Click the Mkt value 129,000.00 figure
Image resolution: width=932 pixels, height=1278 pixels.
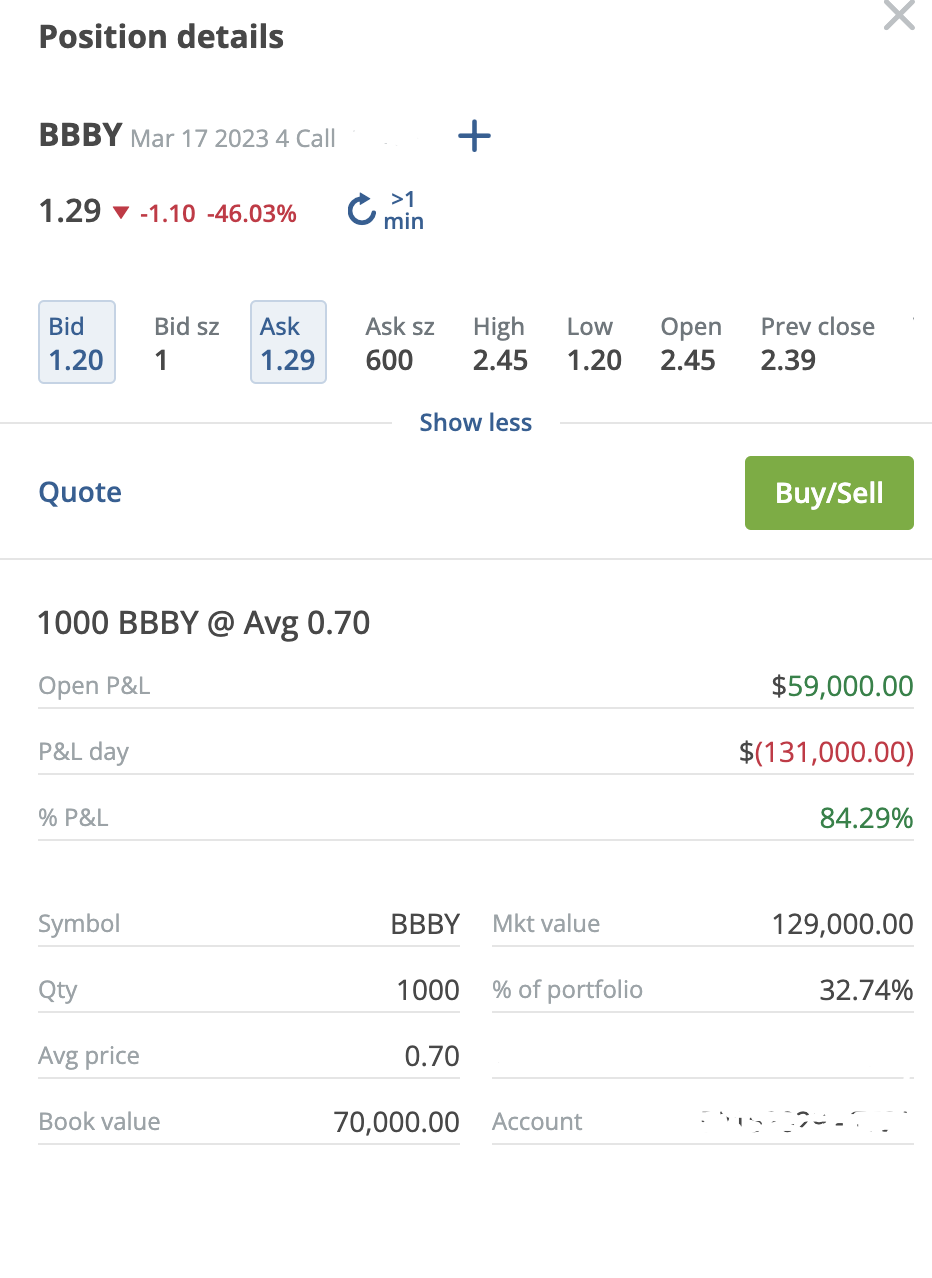(842, 924)
